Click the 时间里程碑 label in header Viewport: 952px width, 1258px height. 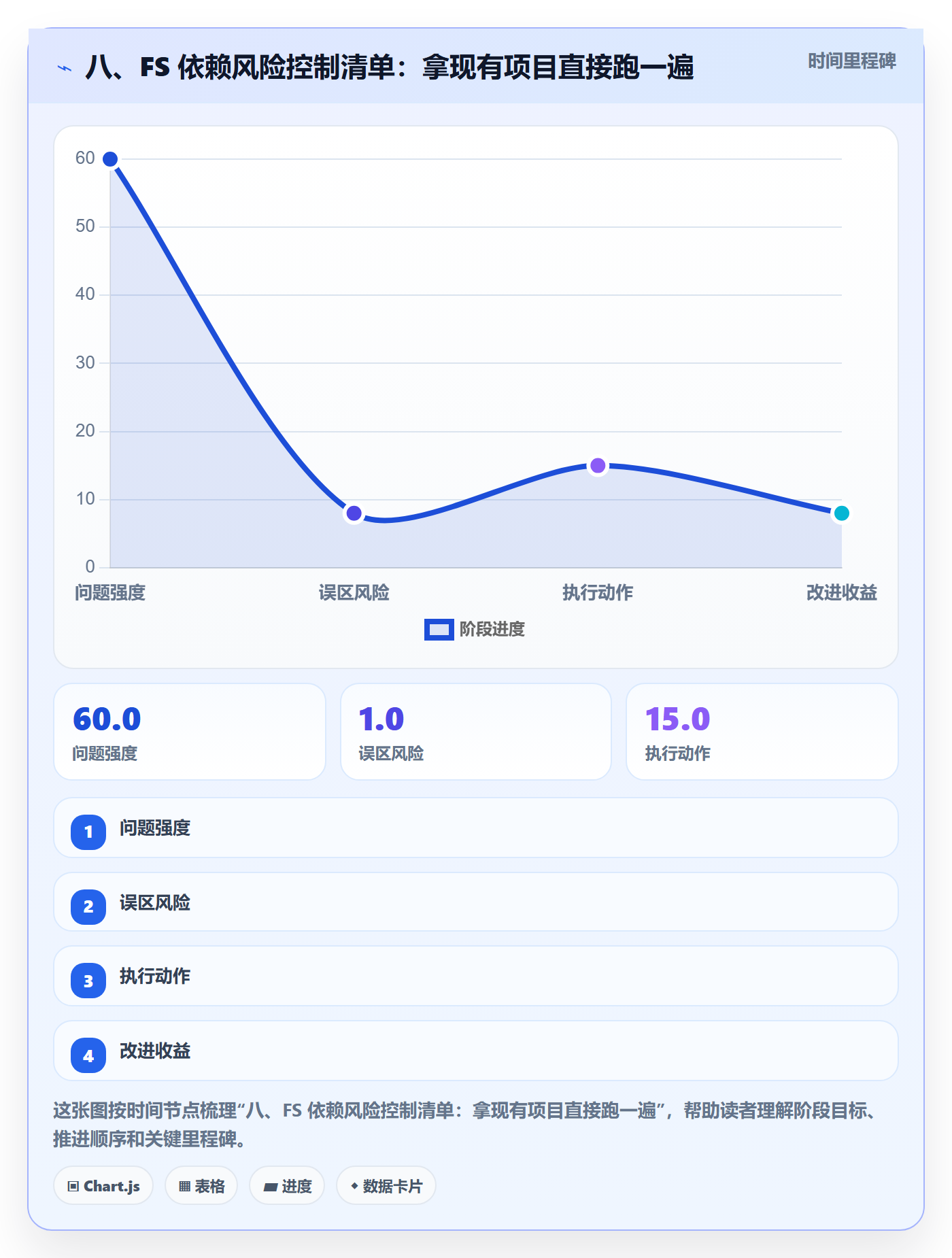tap(851, 61)
